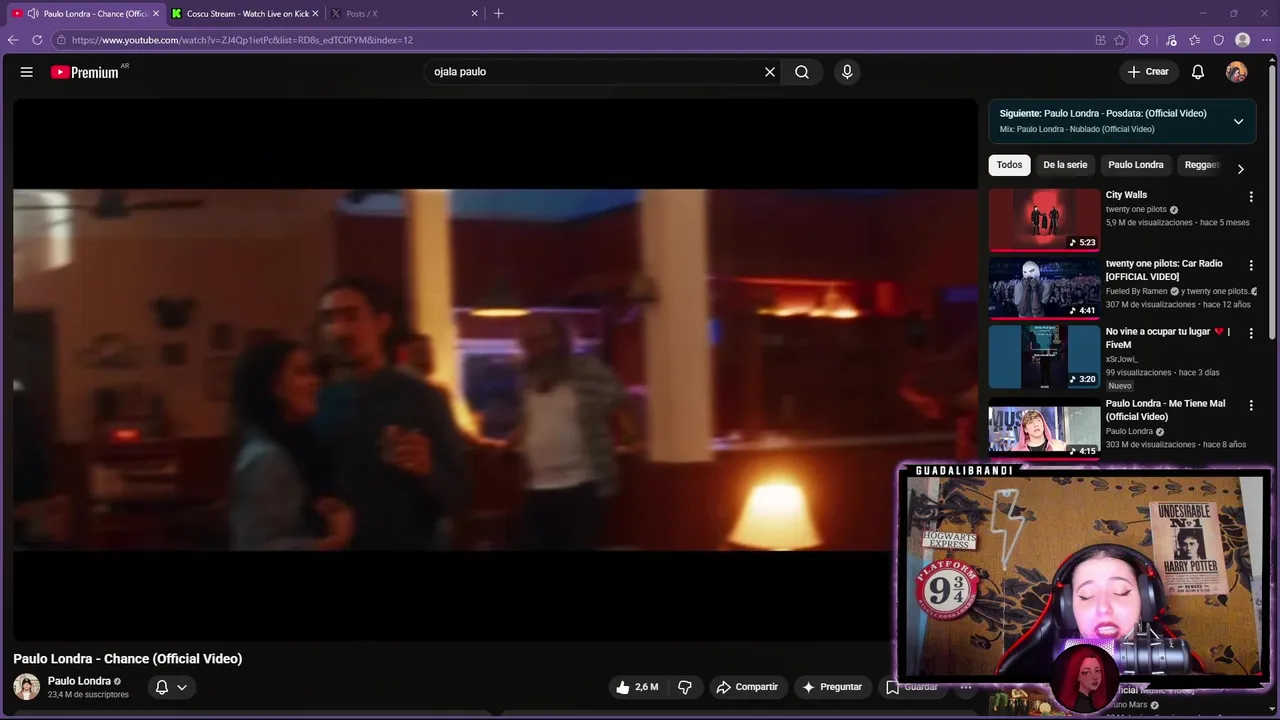The width and height of the screenshot is (1280, 720).
Task: Click the Guardar save button
Action: tap(911, 687)
